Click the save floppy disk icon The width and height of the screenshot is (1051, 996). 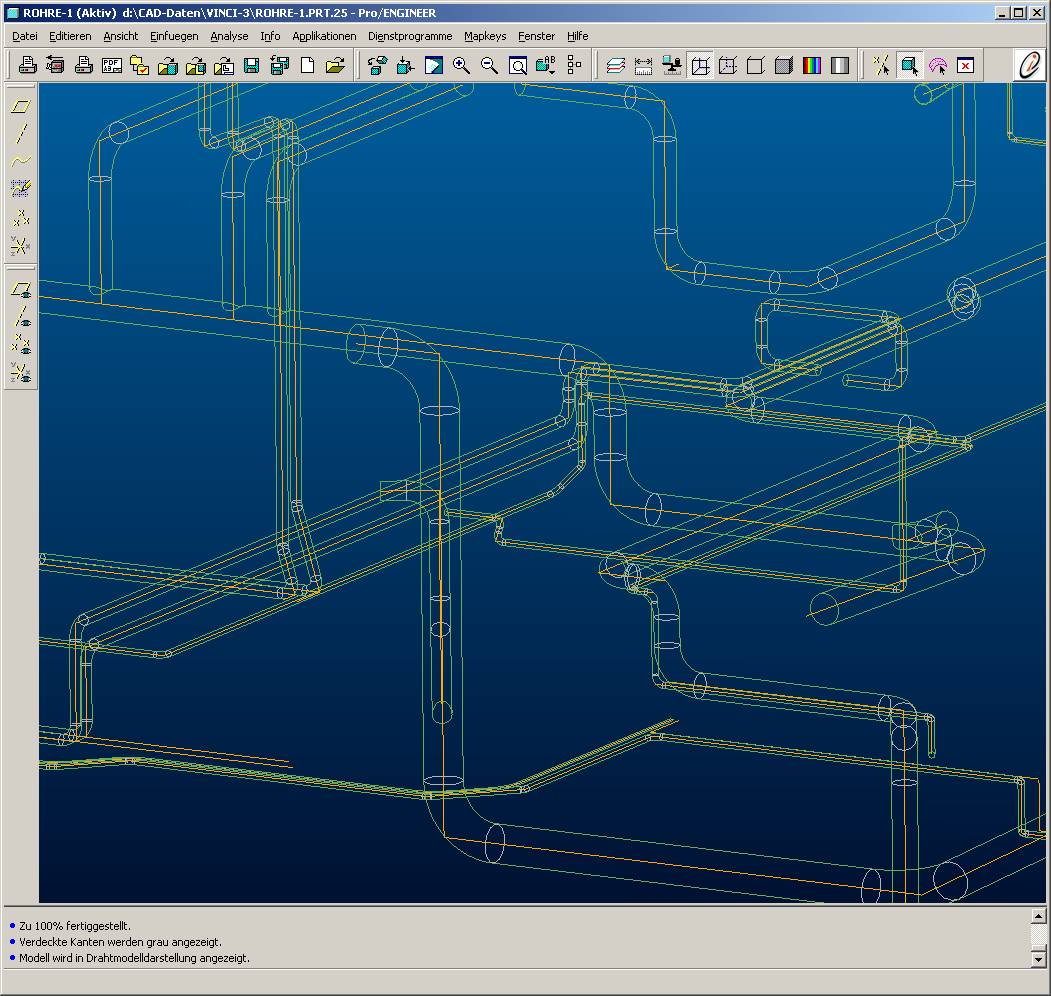point(251,65)
